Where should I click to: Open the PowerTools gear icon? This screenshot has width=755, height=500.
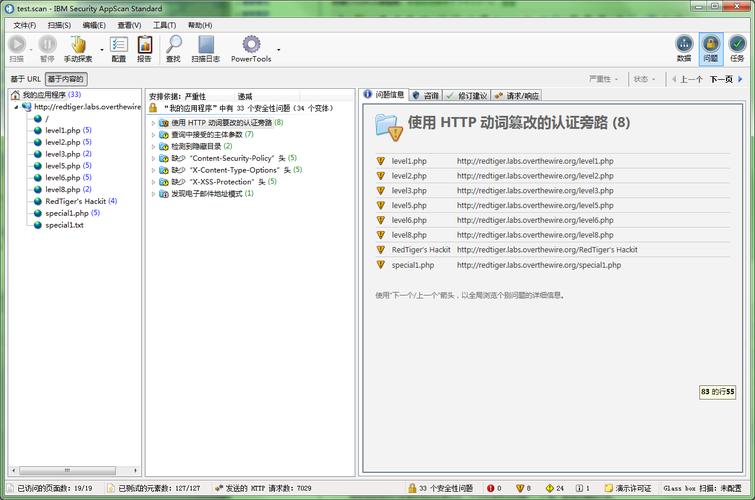coord(251,44)
